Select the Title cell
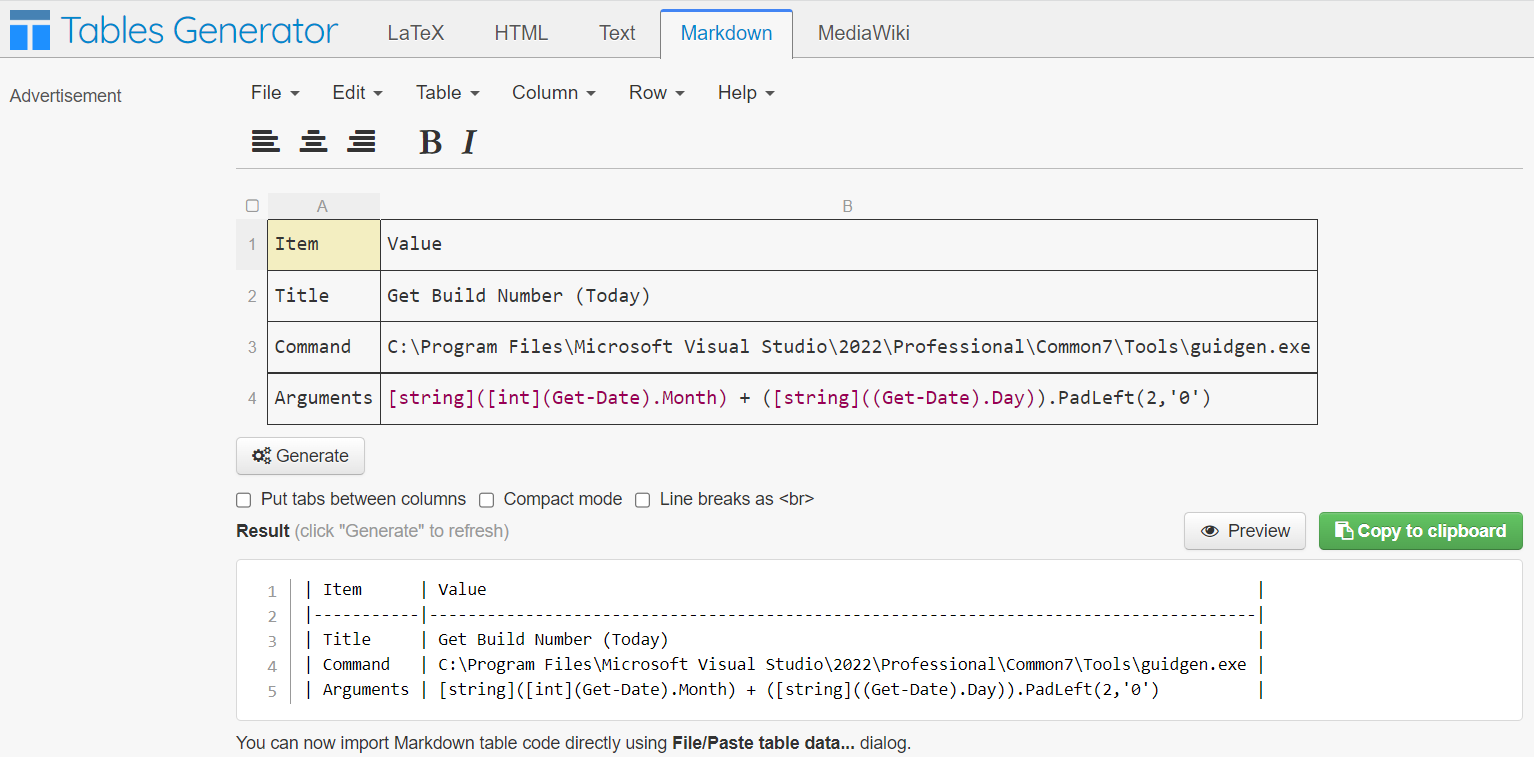This screenshot has width=1534, height=757. (324, 296)
